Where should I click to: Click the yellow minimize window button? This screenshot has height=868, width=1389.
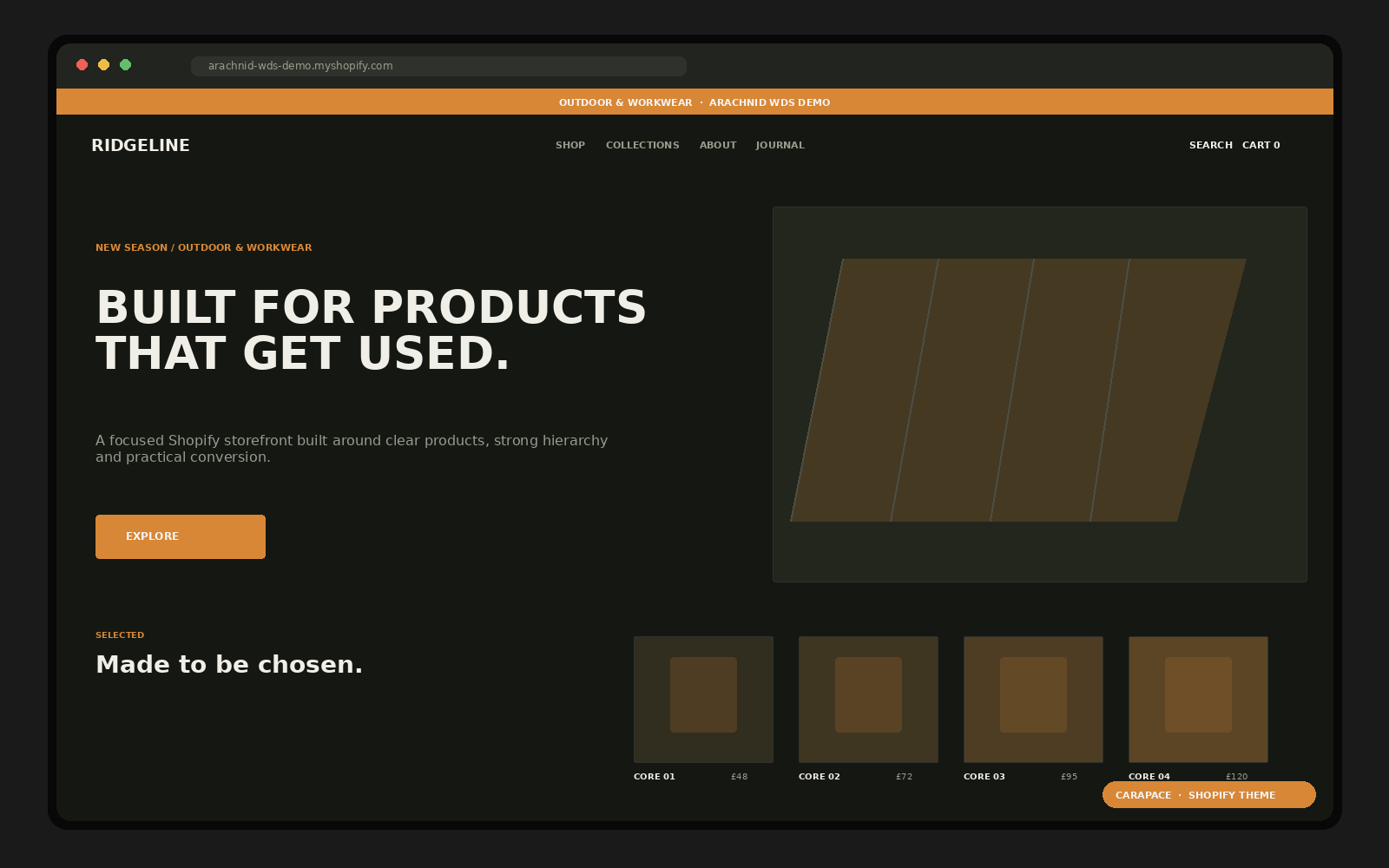(104, 65)
